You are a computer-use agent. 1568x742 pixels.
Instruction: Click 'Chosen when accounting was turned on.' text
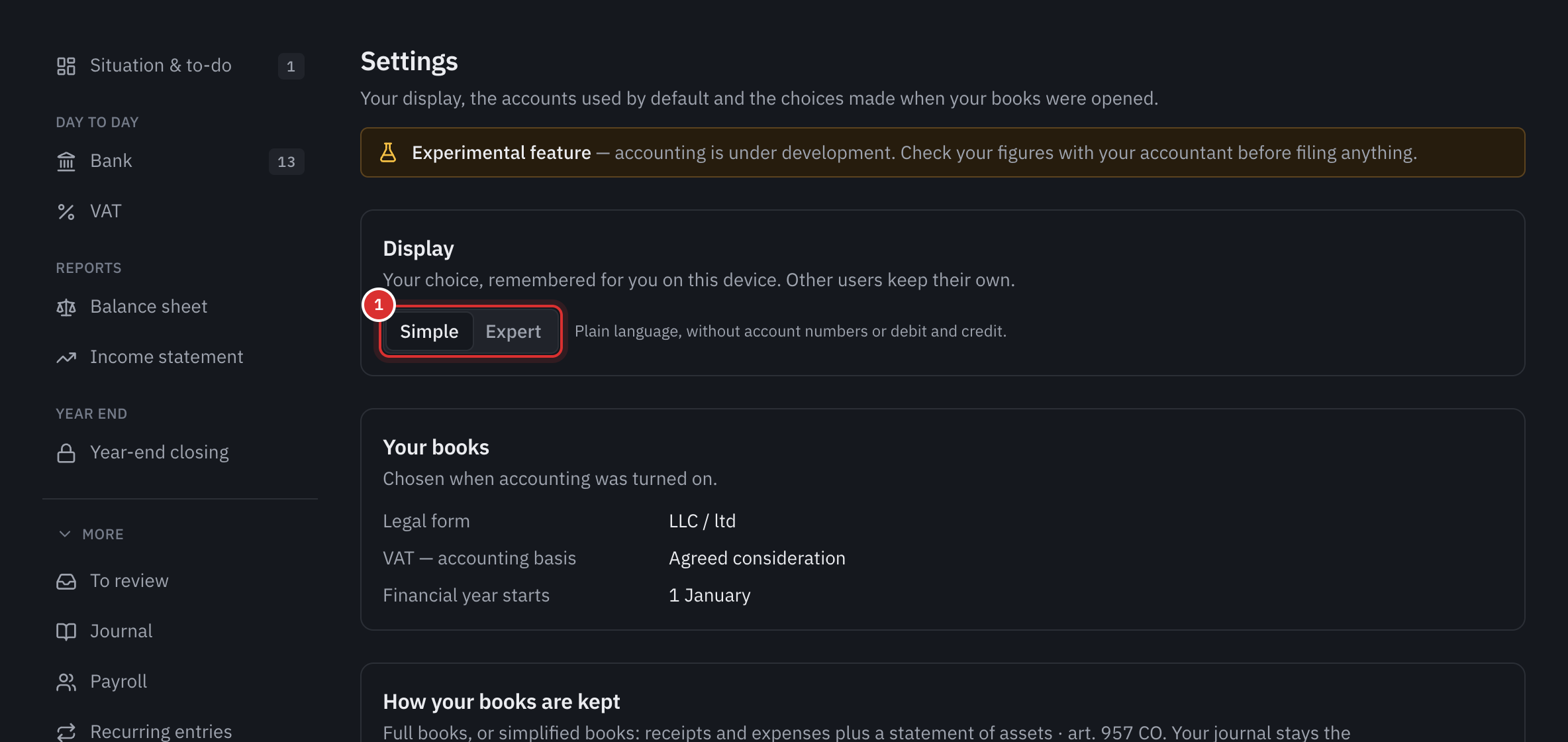(x=550, y=479)
